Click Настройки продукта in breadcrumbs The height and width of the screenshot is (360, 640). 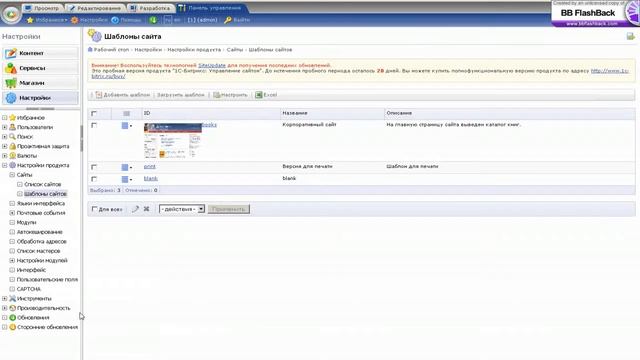coord(194,49)
